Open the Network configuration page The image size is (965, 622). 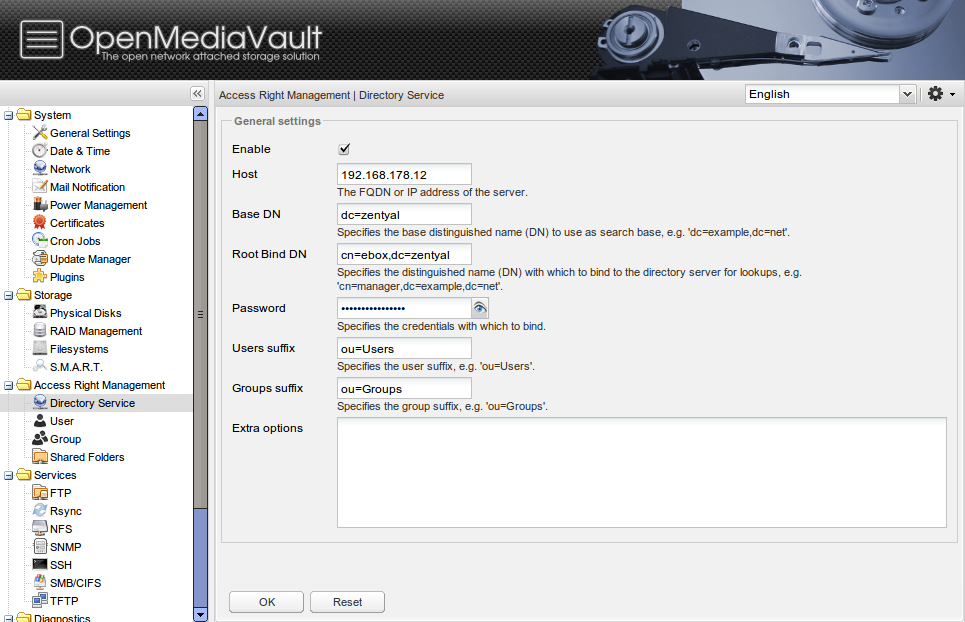tap(70, 168)
